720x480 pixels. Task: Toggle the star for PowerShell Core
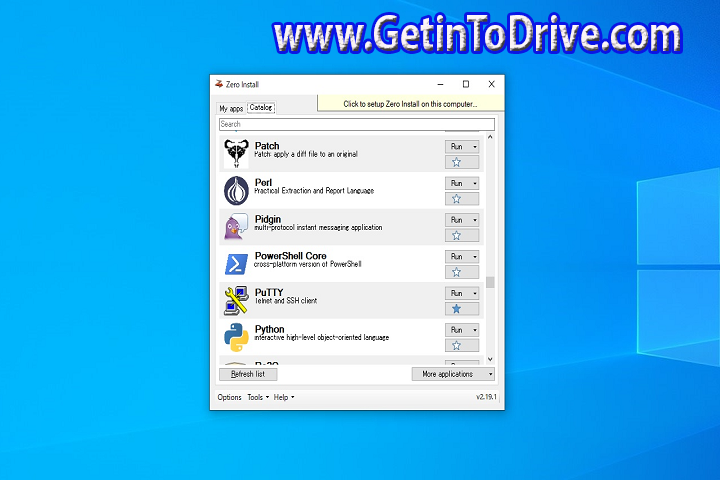pos(462,272)
